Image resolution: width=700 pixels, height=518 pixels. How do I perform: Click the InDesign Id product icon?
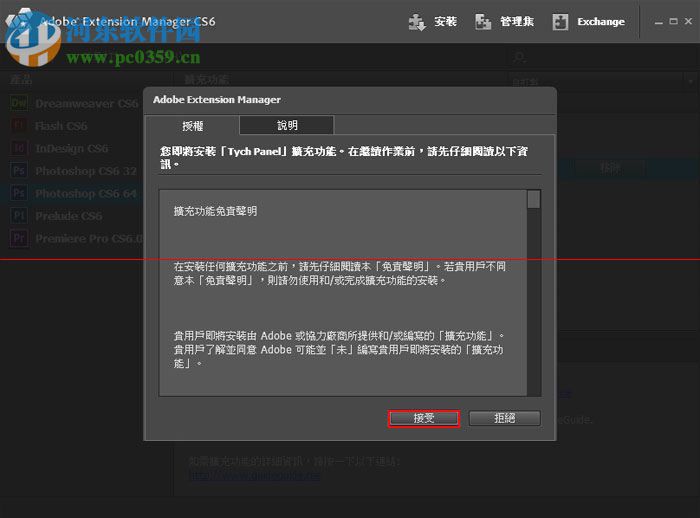[x=19, y=148]
